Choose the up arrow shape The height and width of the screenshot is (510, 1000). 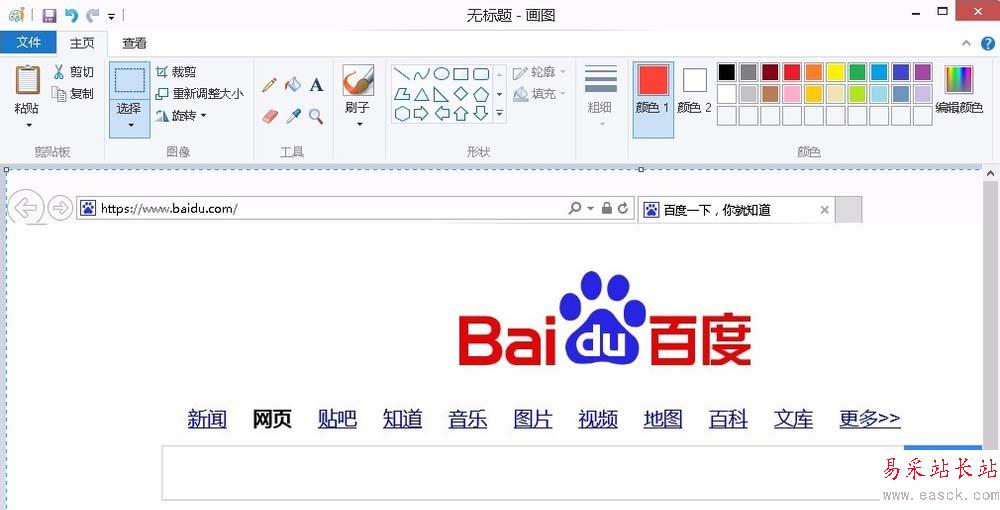[460, 114]
